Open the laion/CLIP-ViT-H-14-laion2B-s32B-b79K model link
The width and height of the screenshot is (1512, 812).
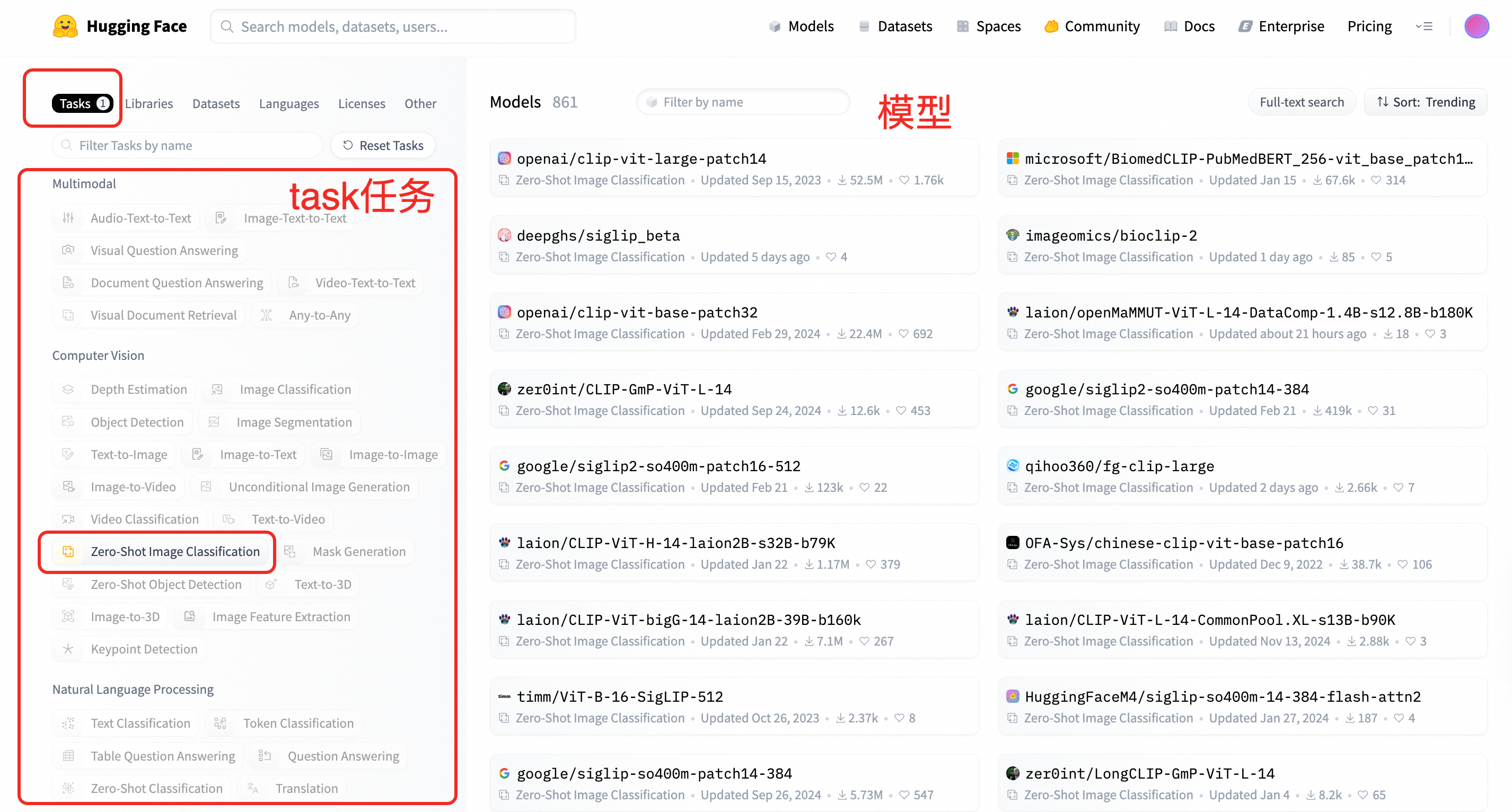point(675,543)
